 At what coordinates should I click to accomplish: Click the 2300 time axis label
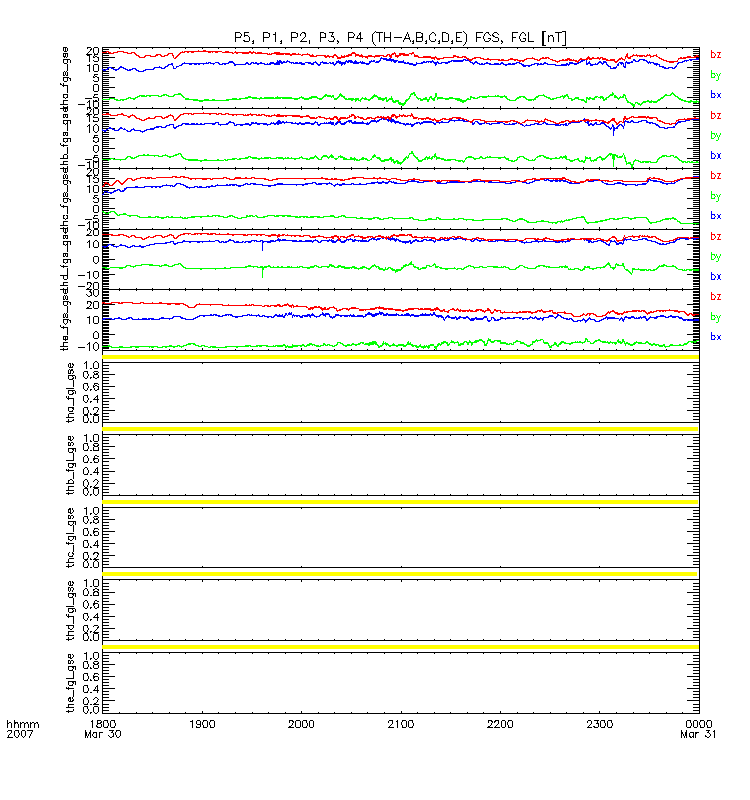click(599, 724)
